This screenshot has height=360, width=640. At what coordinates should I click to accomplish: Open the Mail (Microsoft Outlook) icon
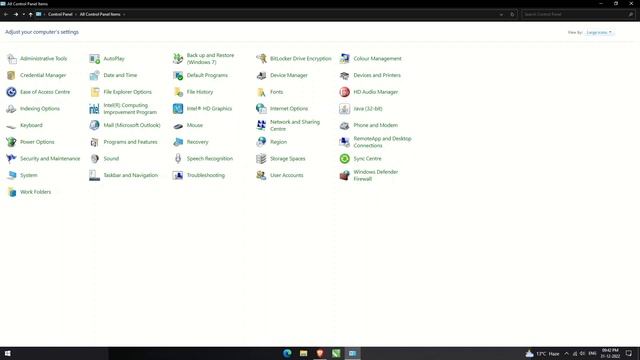click(95, 126)
